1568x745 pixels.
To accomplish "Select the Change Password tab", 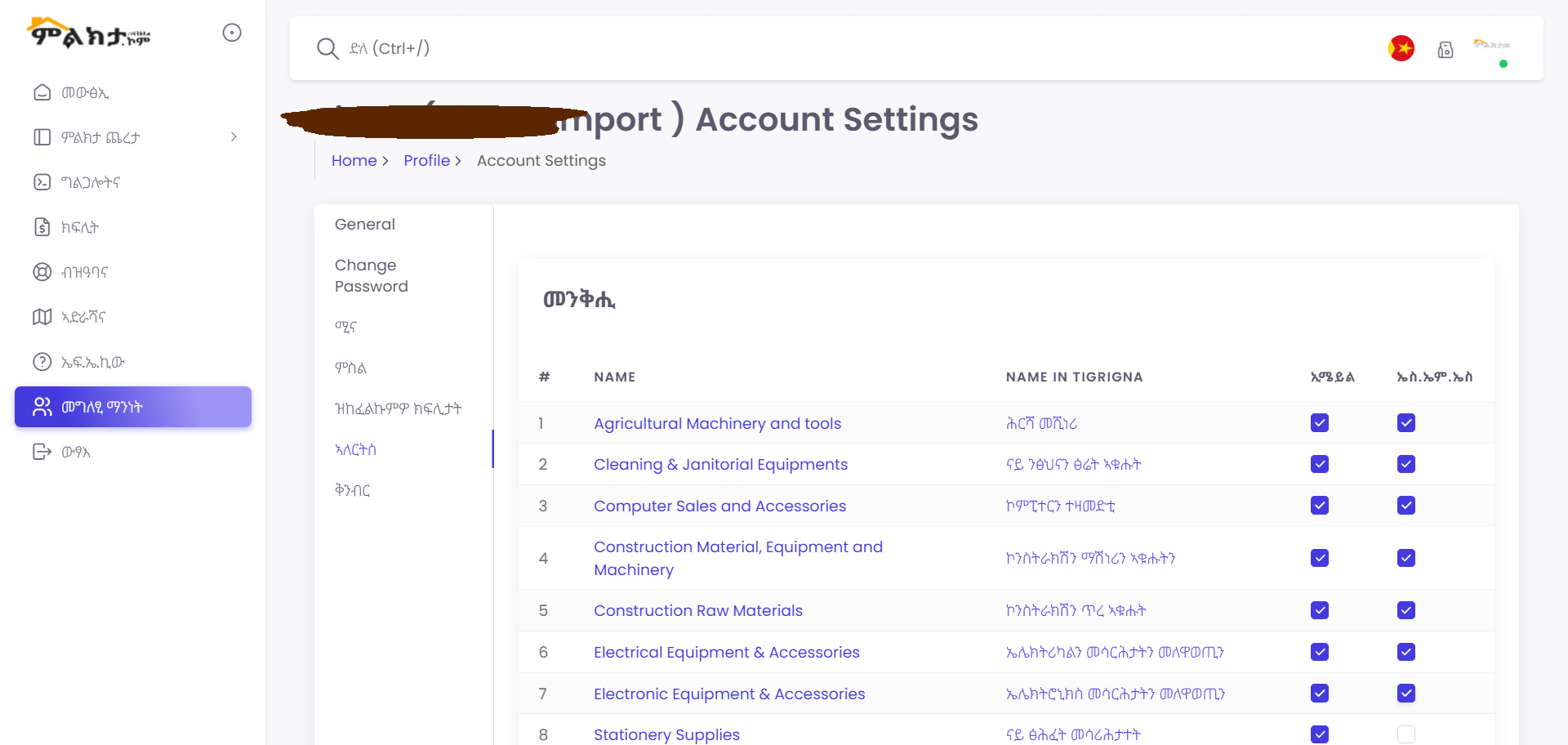I will tap(371, 276).
